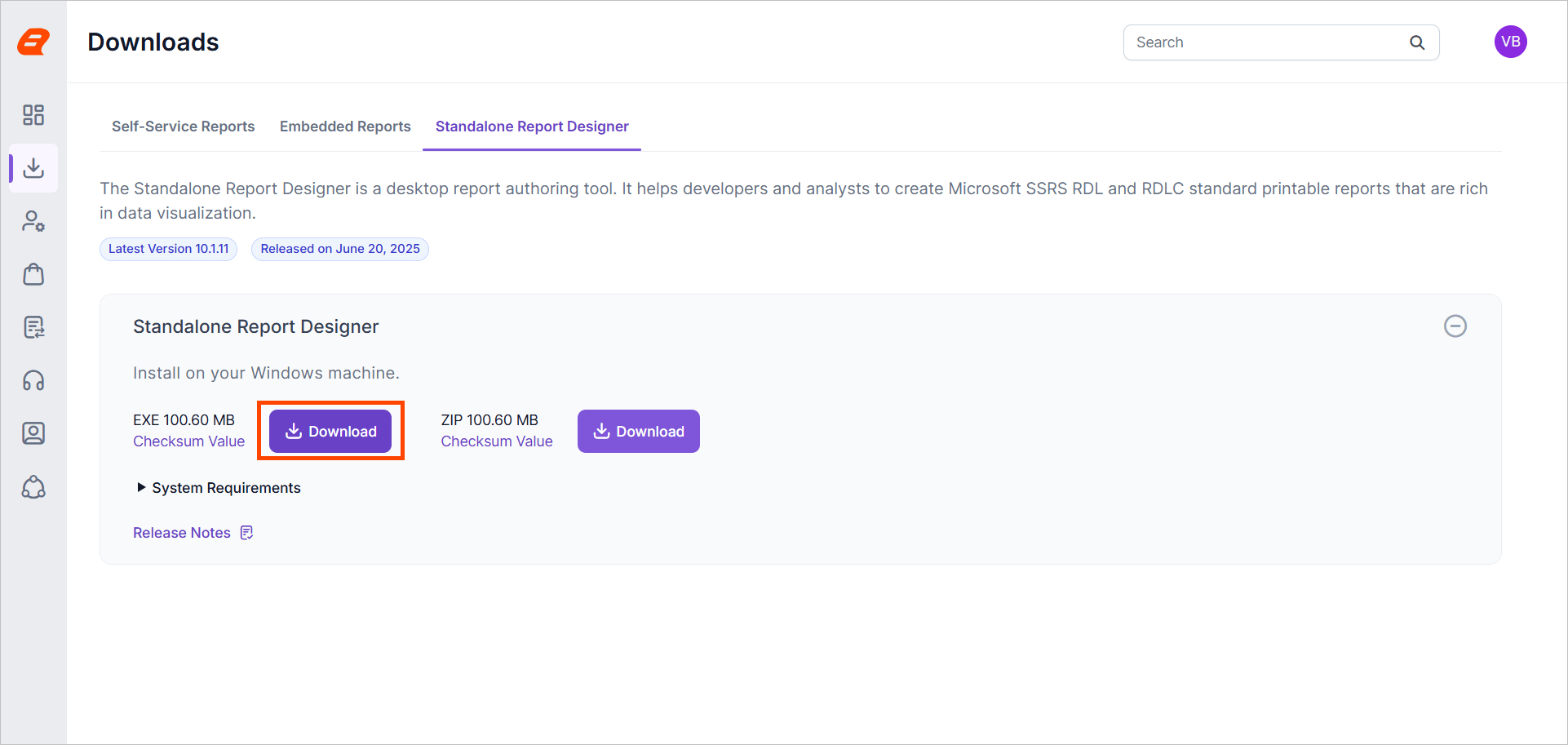This screenshot has height=745, width=1568.
Task: Click the EXE 100.60 MB label
Action: click(x=184, y=420)
